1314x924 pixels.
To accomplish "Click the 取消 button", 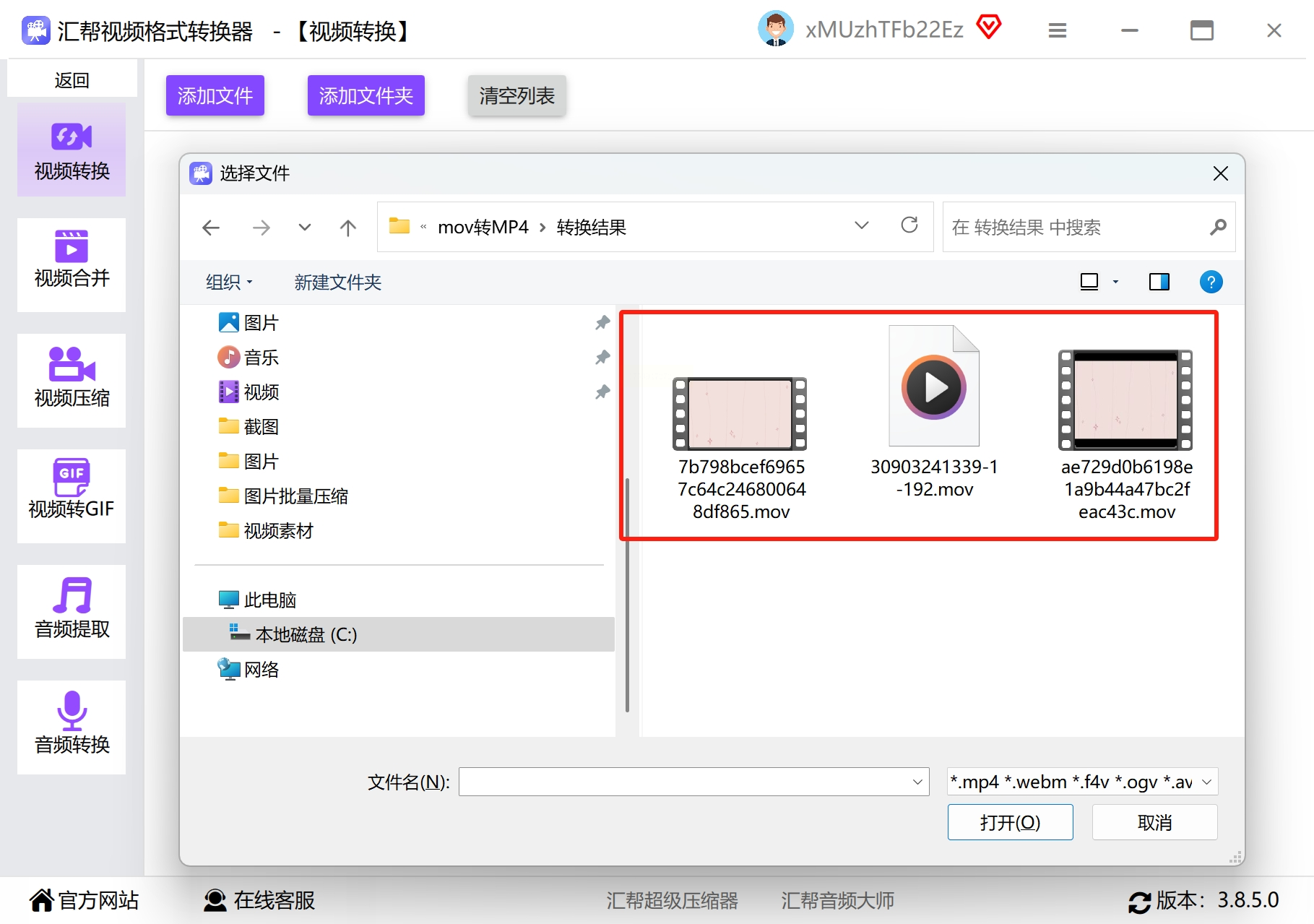I will [x=1154, y=822].
